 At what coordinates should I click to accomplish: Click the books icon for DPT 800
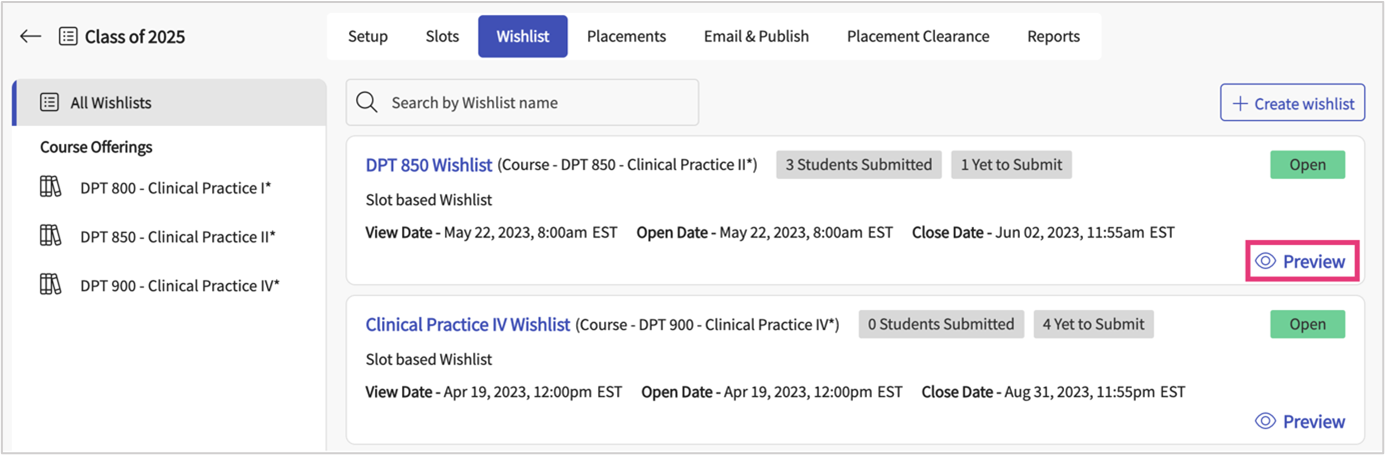pyautogui.click(x=51, y=188)
